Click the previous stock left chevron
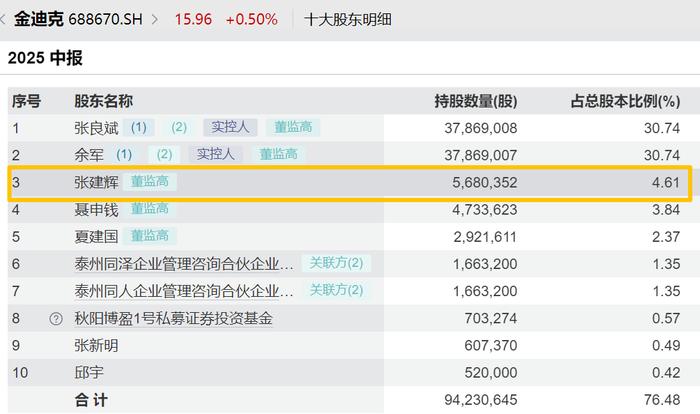Screen dimensions: 700x414 [2, 19]
